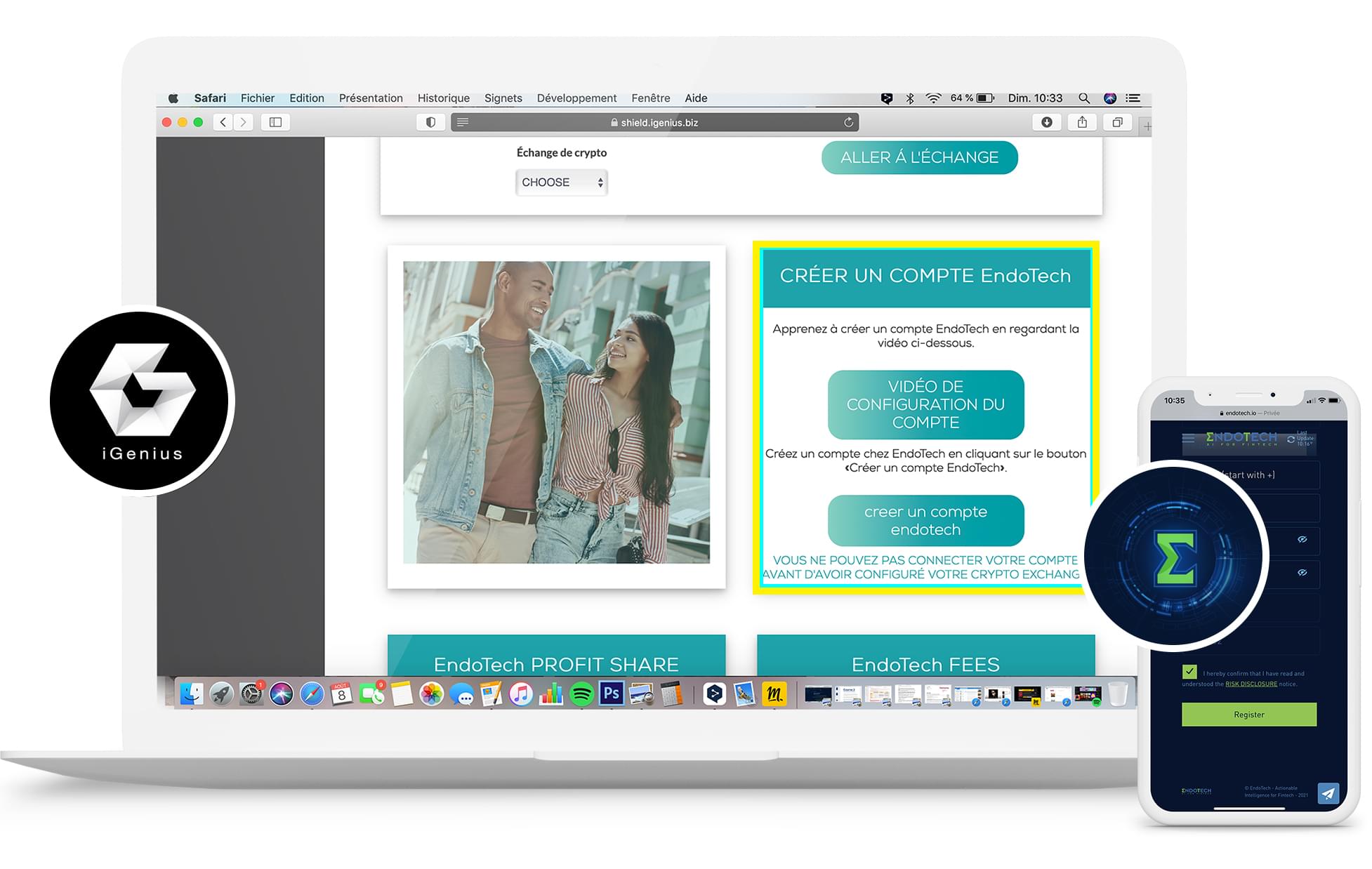The width and height of the screenshot is (1372, 869).
Task: Click the Safari sidebar toggle icon
Action: 275,122
